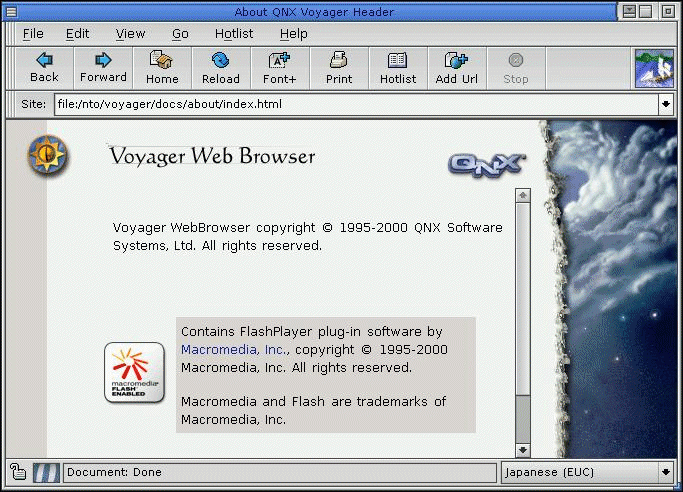
Task: Open the Go menu
Action: pyautogui.click(x=180, y=34)
